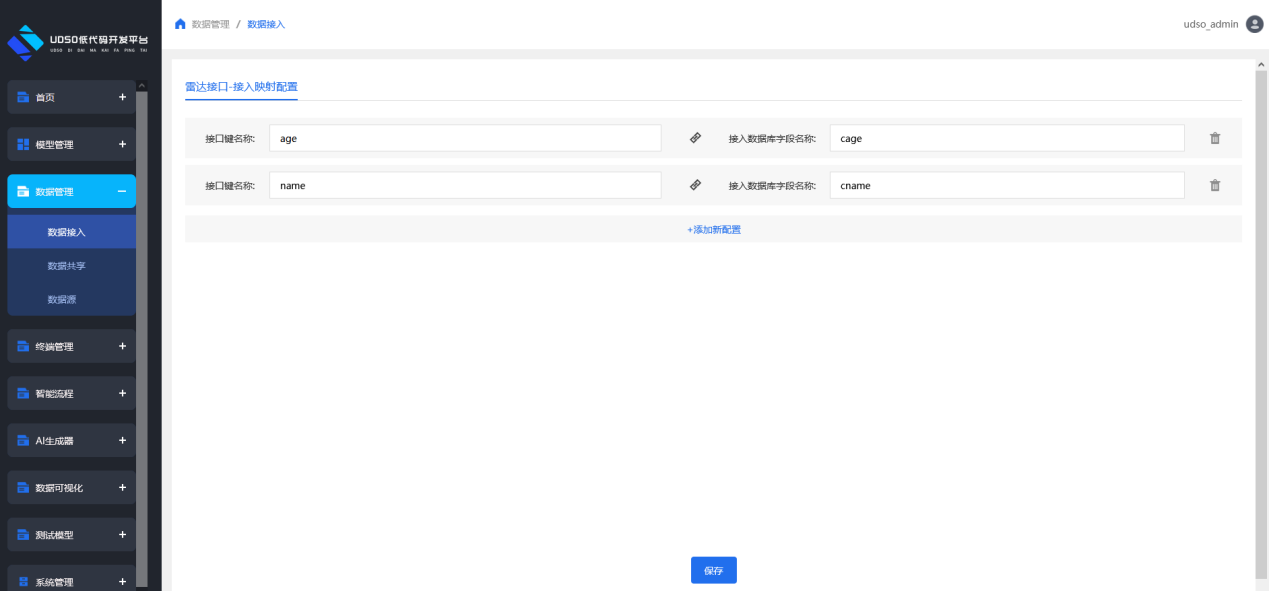Click the link icon beside the age field
Screen dimensions: 1269x591
696,138
